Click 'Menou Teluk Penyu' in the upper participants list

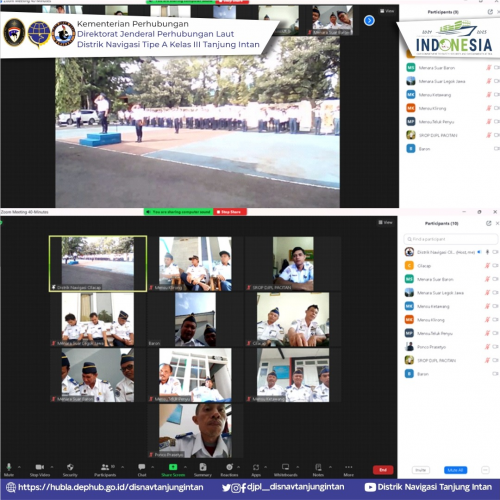pyautogui.click(x=436, y=122)
